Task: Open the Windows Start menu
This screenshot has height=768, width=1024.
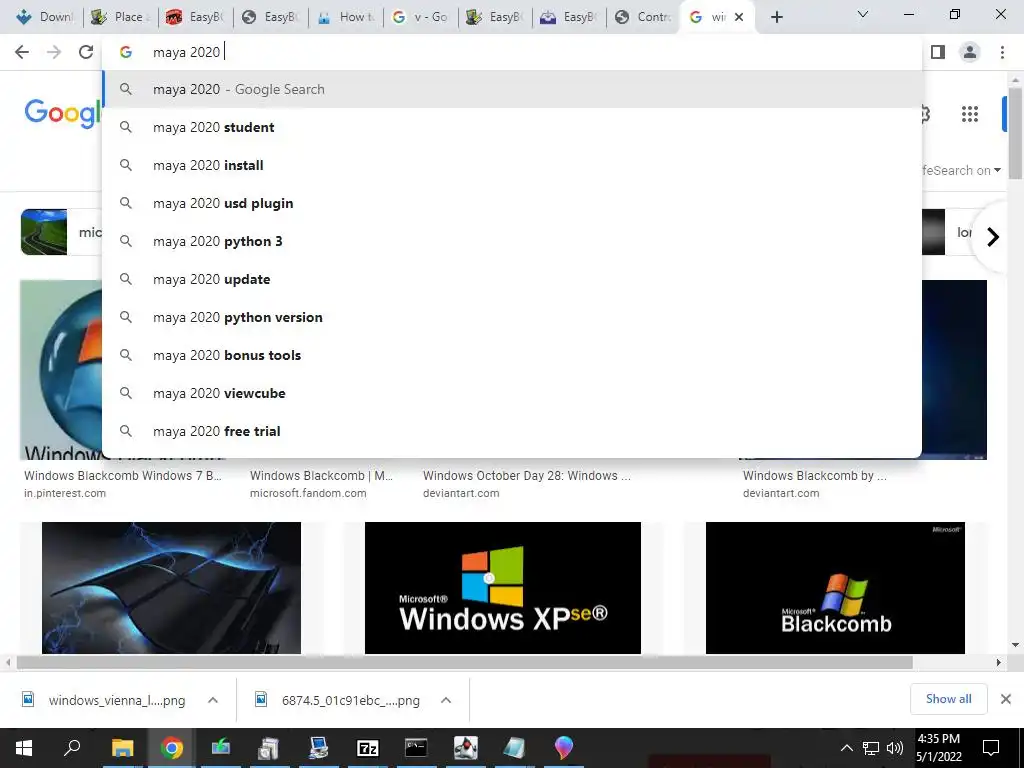Action: (24, 748)
